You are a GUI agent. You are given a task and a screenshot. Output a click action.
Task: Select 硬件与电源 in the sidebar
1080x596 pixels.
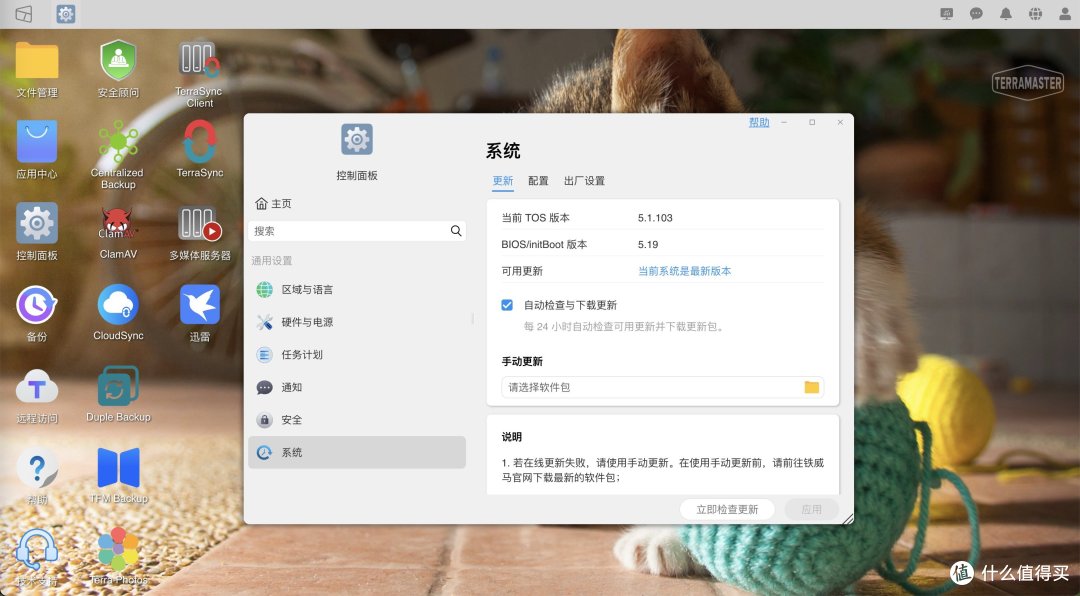[357, 322]
